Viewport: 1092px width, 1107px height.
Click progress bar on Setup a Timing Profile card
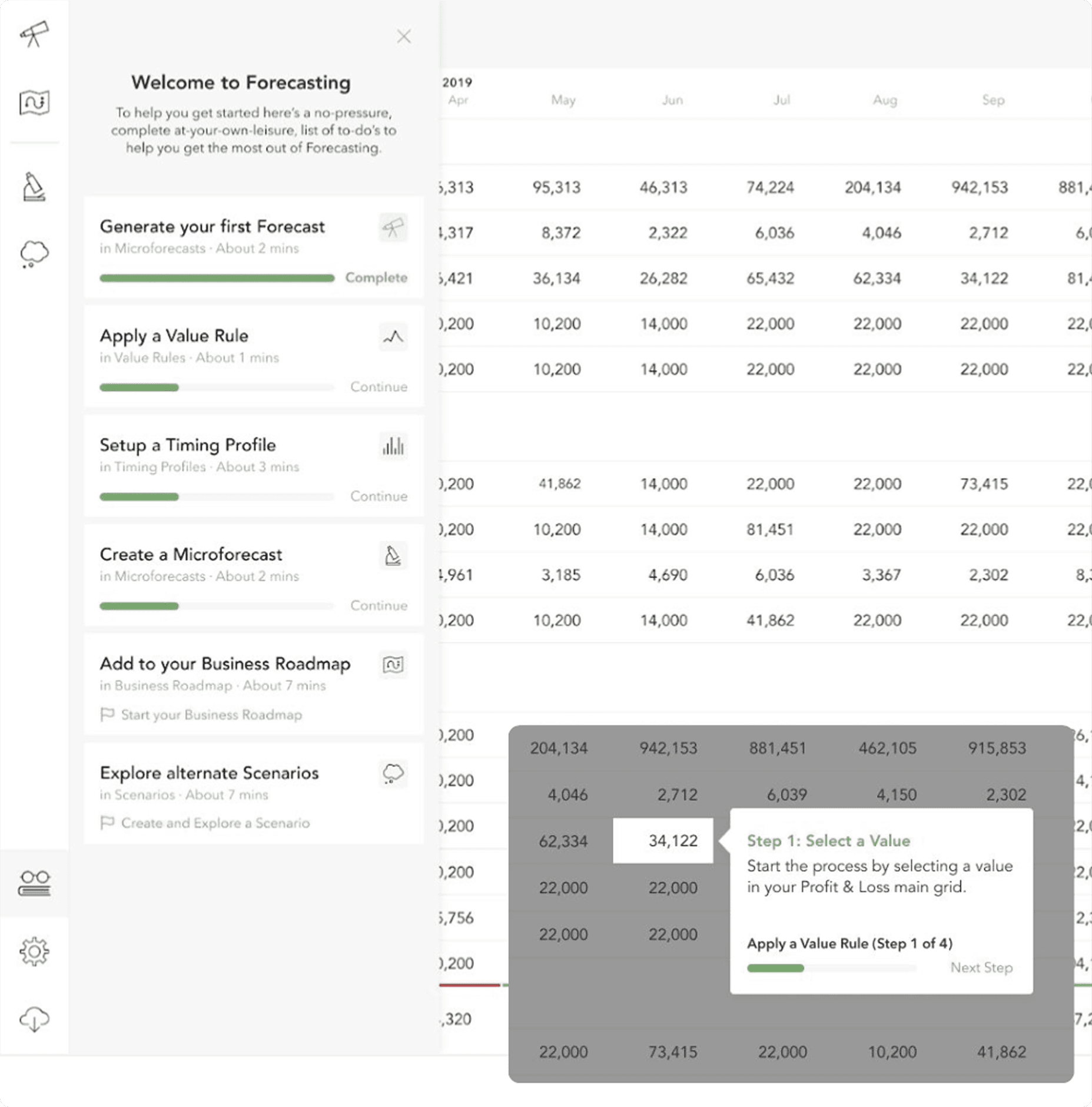217,497
